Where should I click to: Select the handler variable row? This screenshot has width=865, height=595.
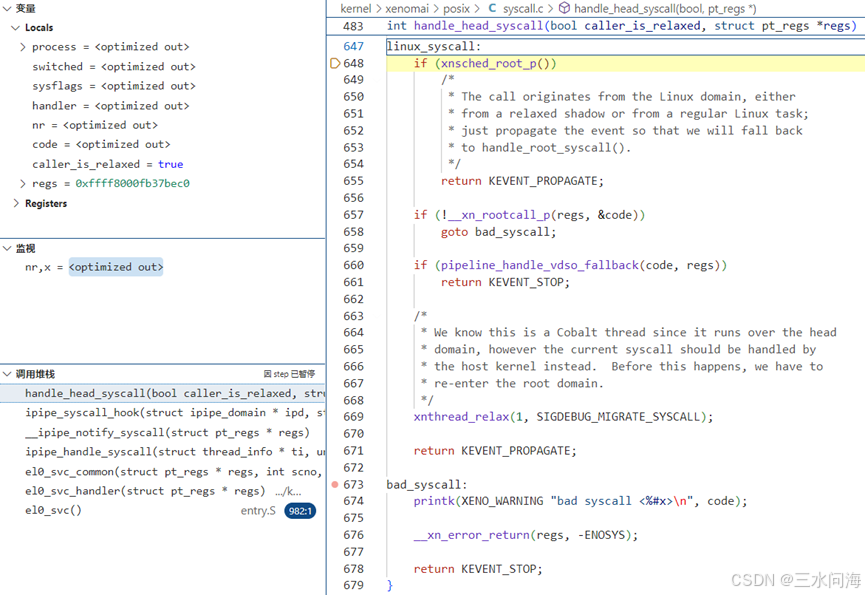tap(163, 105)
